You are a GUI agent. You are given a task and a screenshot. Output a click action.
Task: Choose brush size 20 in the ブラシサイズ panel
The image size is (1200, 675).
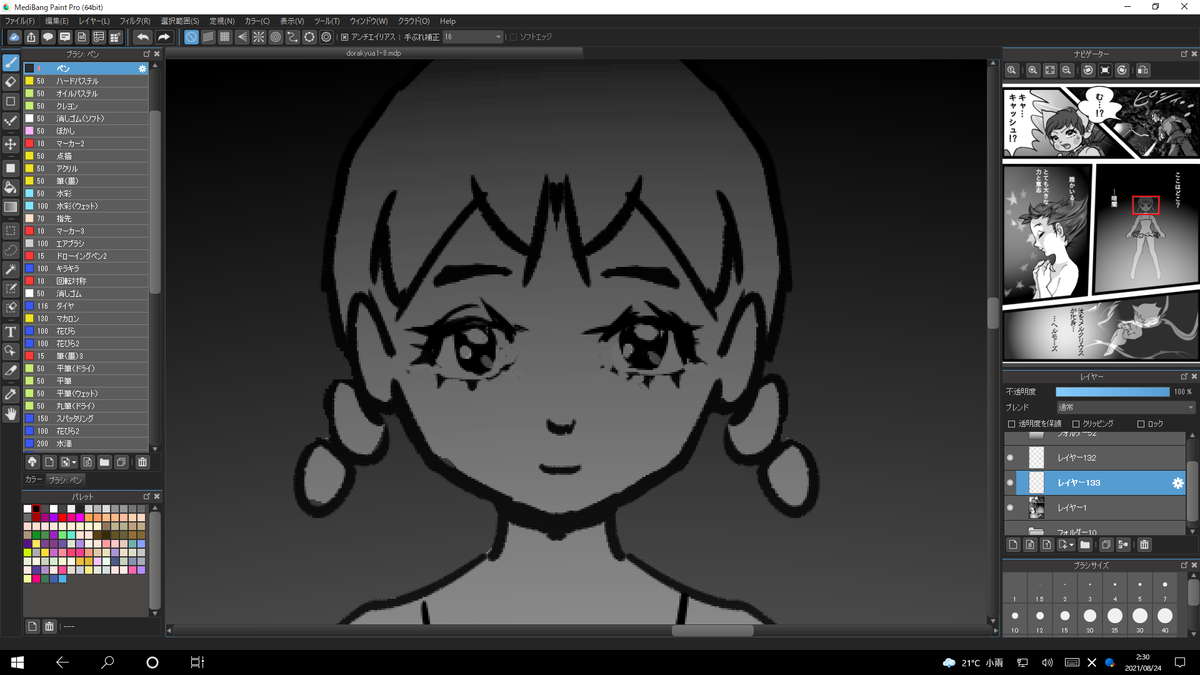(x=1089, y=620)
